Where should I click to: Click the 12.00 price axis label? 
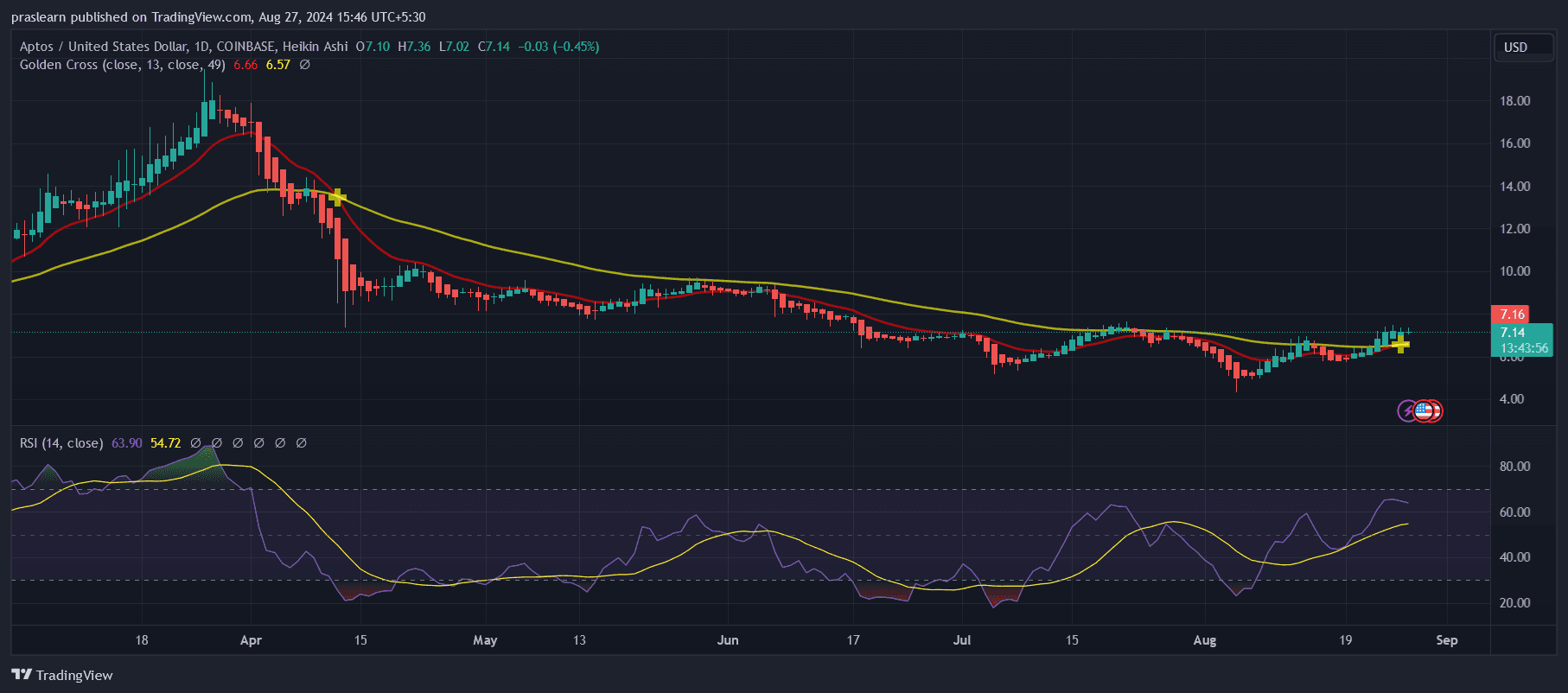[1514, 229]
